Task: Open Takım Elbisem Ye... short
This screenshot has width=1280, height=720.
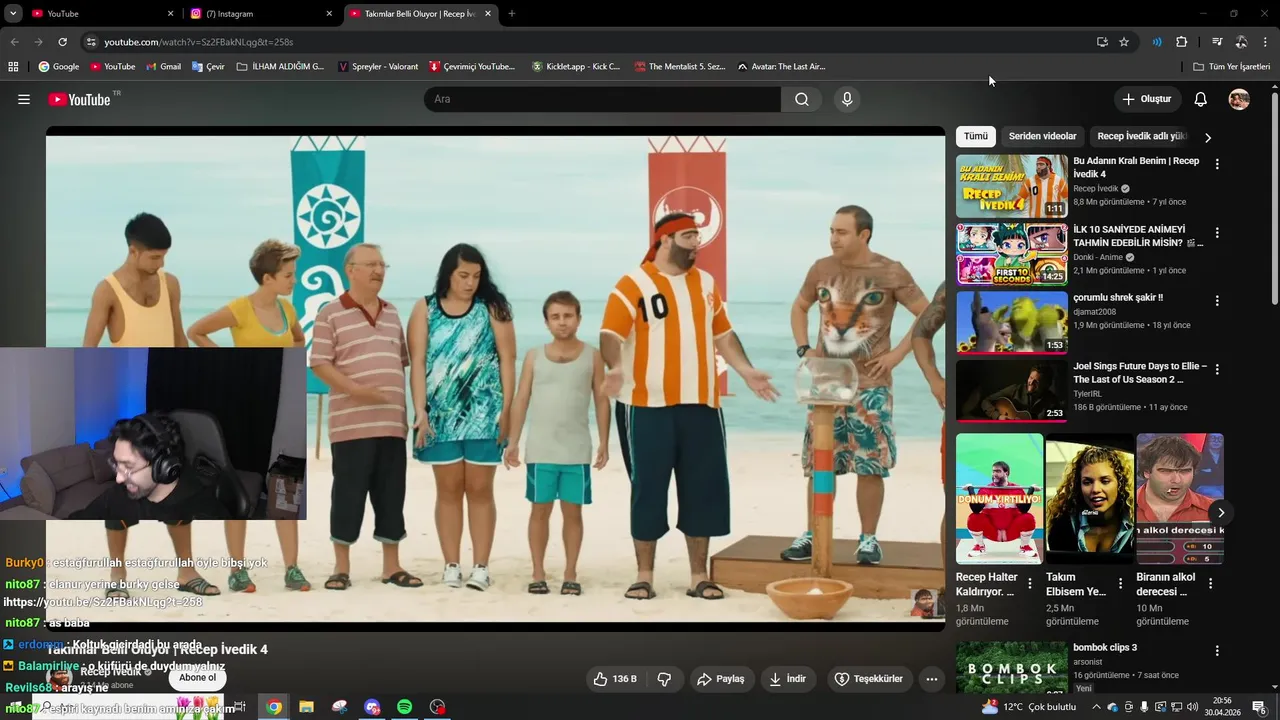Action: [1089, 498]
